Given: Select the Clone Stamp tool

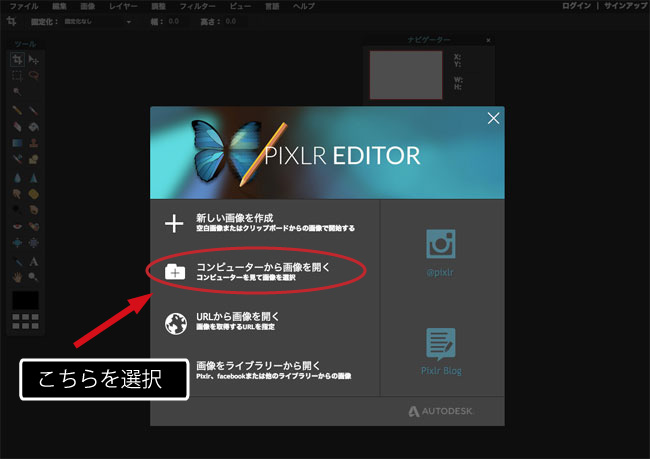Looking at the screenshot, I should [34, 143].
